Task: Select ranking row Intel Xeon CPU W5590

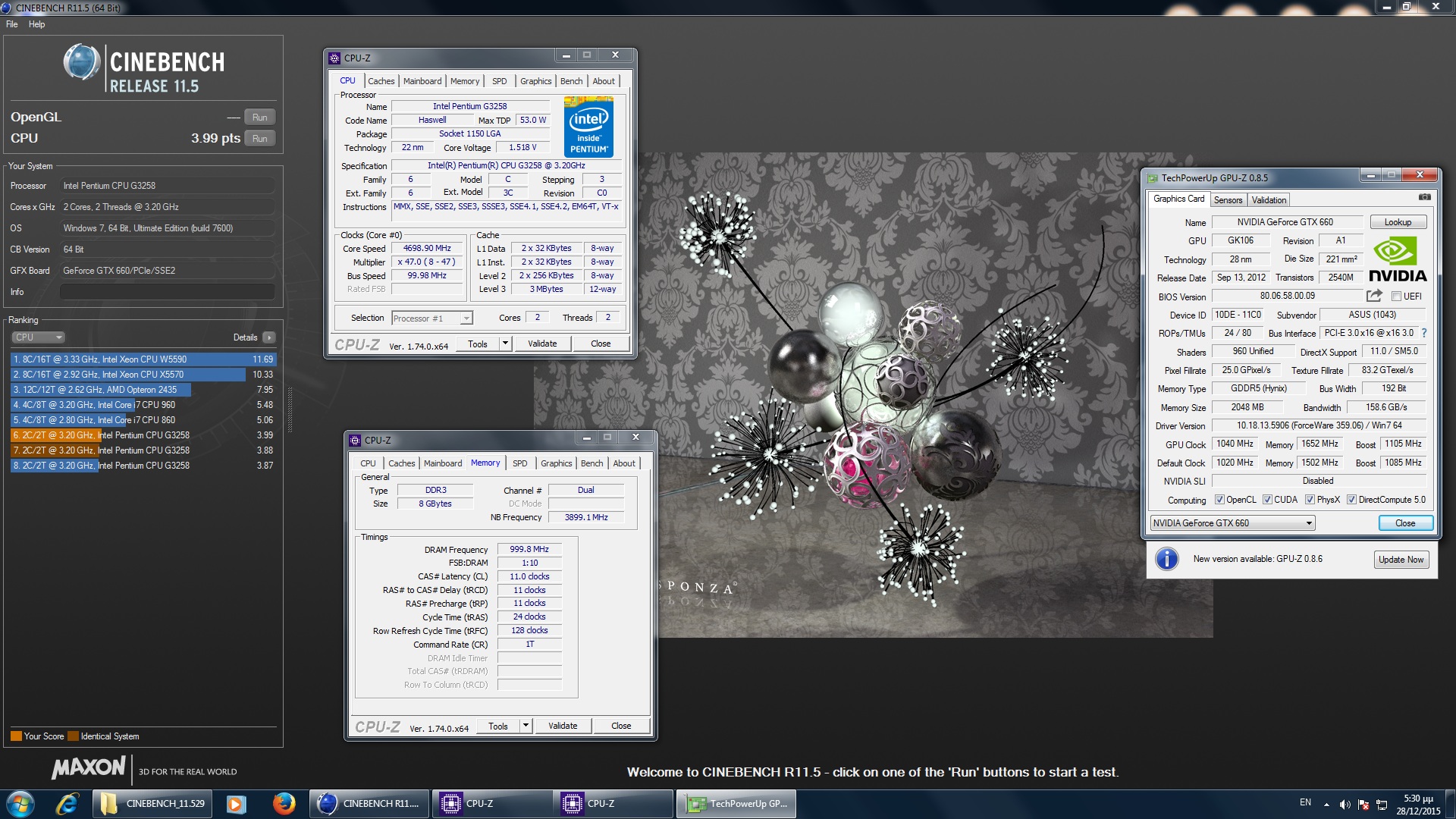Action: pos(143,359)
